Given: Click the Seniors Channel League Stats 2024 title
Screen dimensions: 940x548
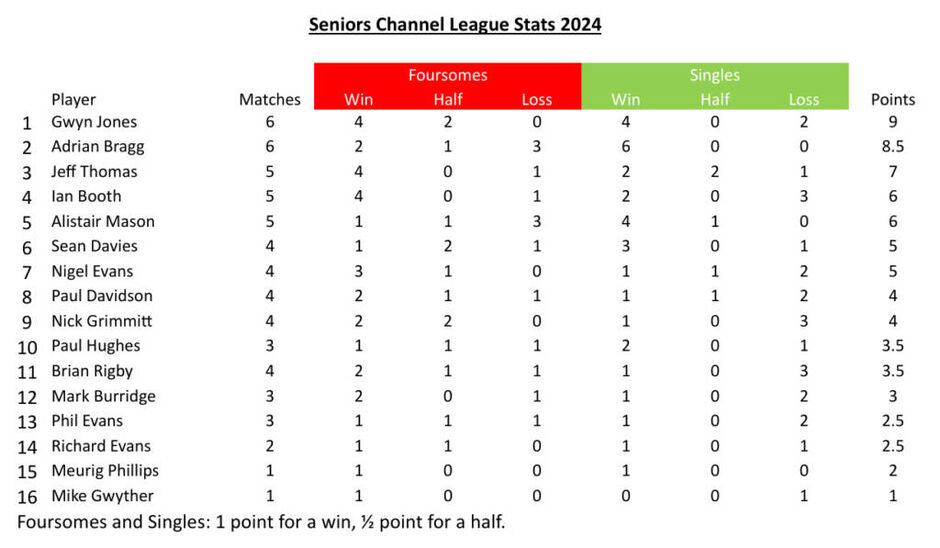Looking at the screenshot, I should pos(455,24).
